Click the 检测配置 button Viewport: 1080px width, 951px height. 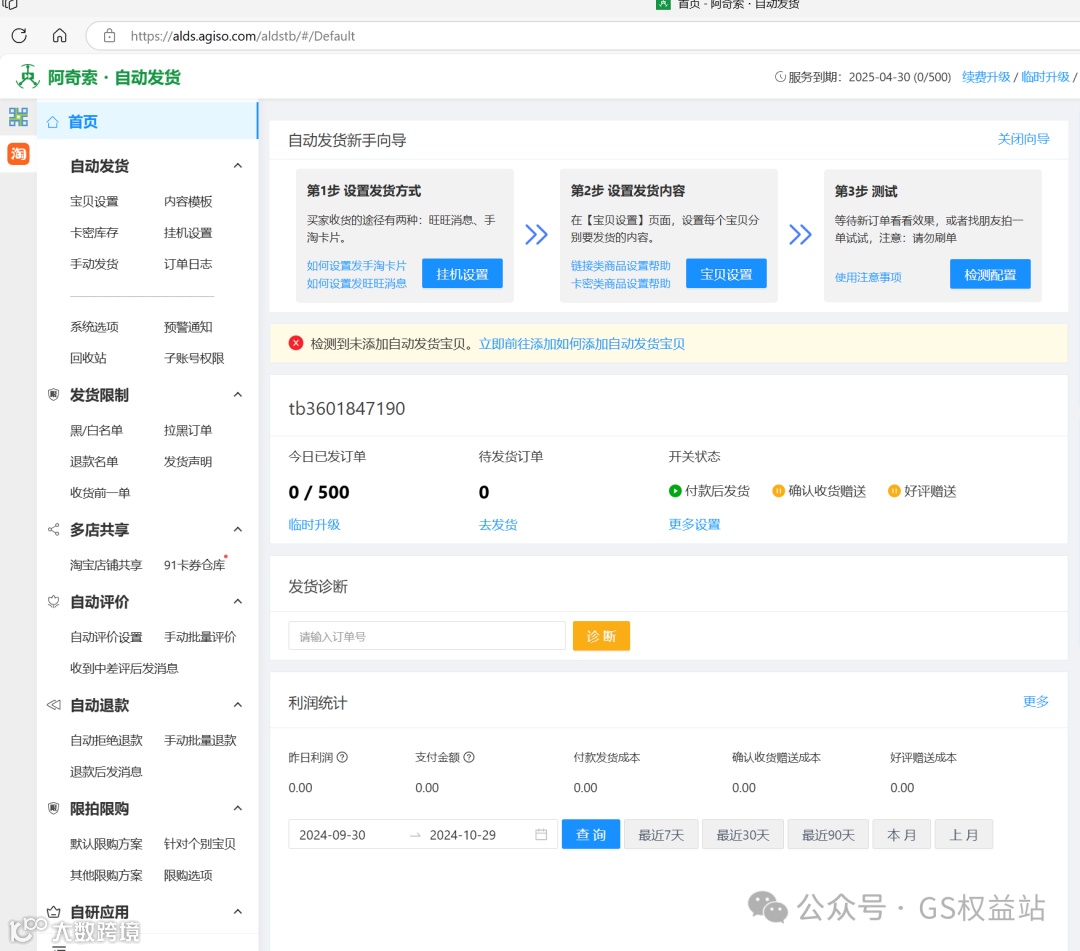(990, 274)
